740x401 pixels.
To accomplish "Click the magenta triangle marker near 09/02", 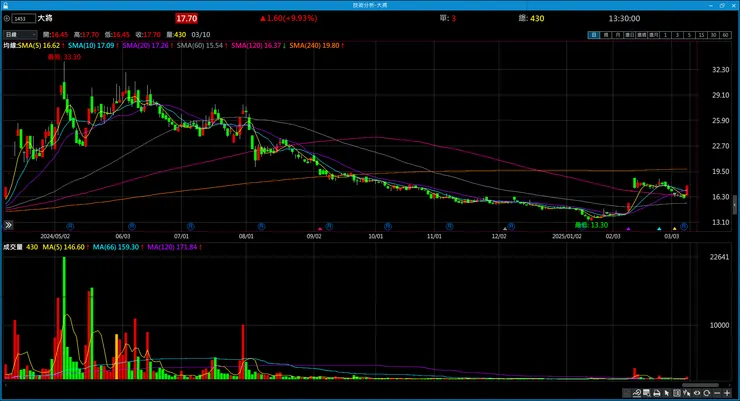I will pos(320,229).
